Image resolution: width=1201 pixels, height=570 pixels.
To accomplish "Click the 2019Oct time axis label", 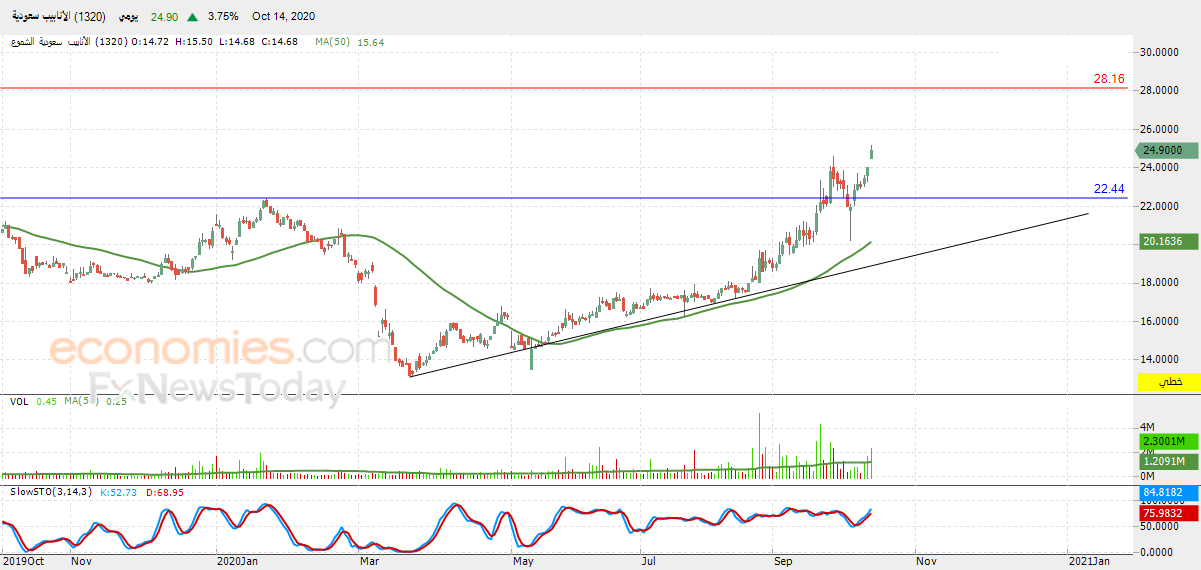I will point(22,563).
